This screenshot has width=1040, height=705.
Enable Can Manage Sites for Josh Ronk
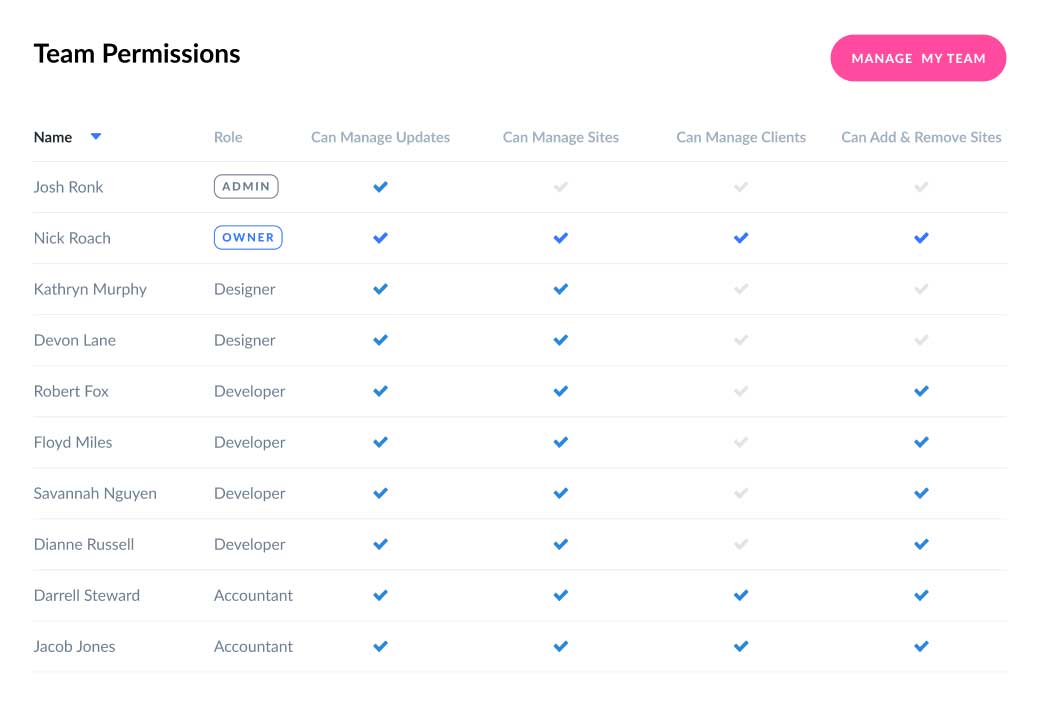pyautogui.click(x=560, y=186)
